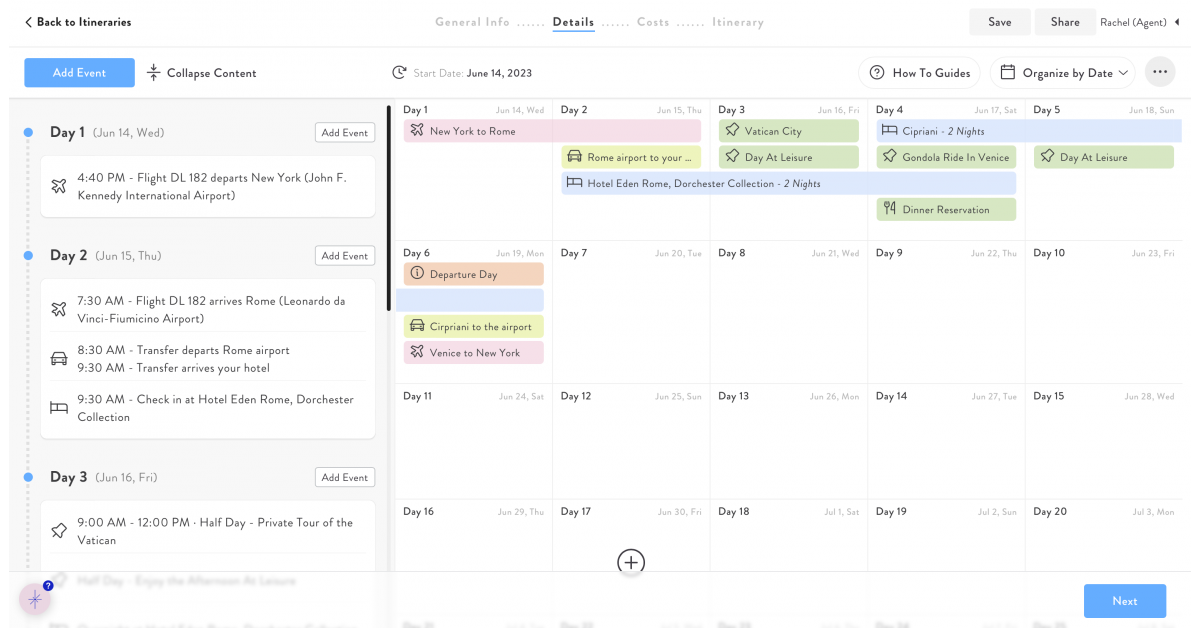The width and height of the screenshot is (1200, 628).
Task: Select the blue Hotel Eden Rome bar
Action: point(788,184)
